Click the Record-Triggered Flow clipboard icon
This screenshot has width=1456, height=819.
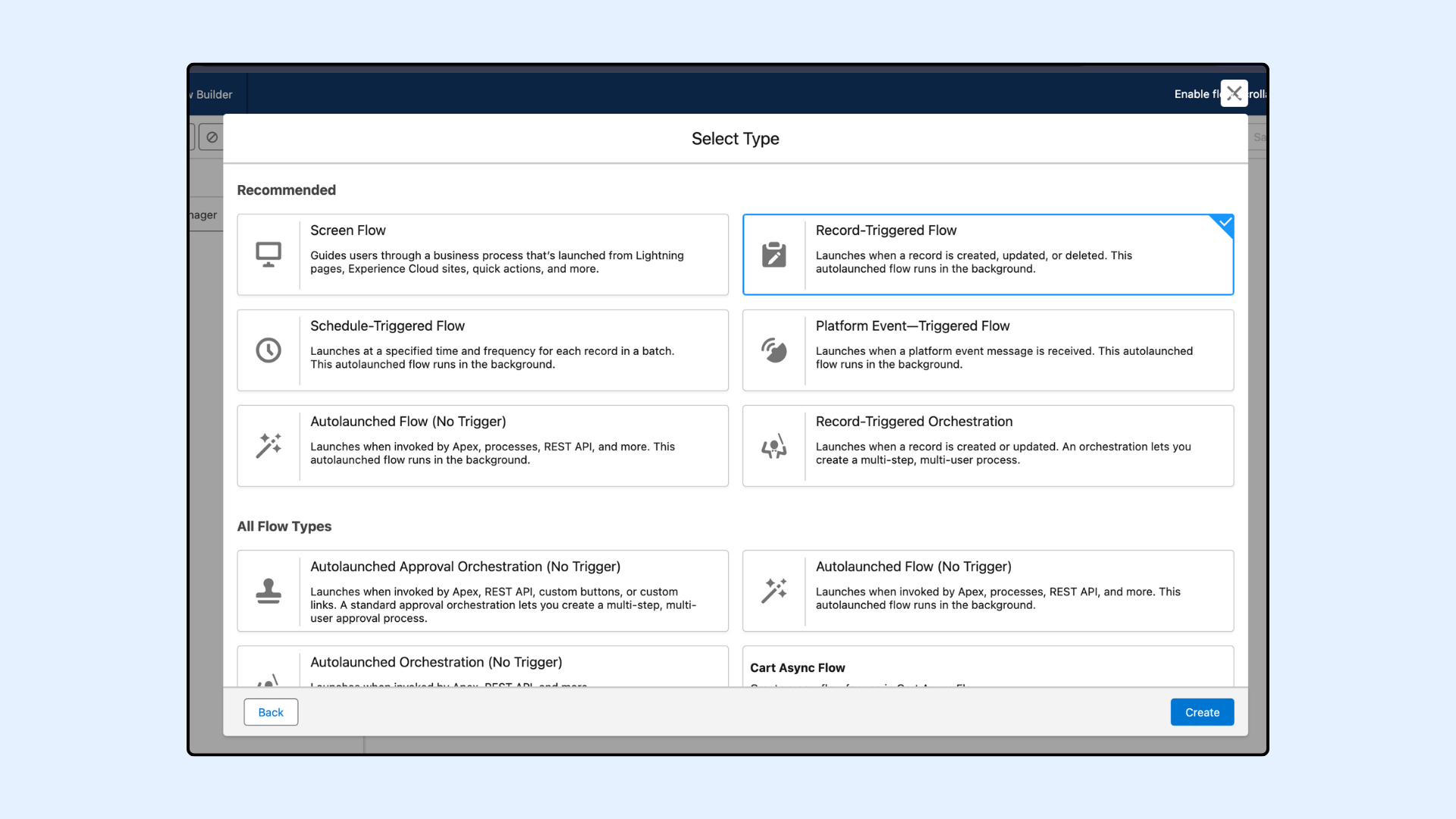tap(773, 255)
